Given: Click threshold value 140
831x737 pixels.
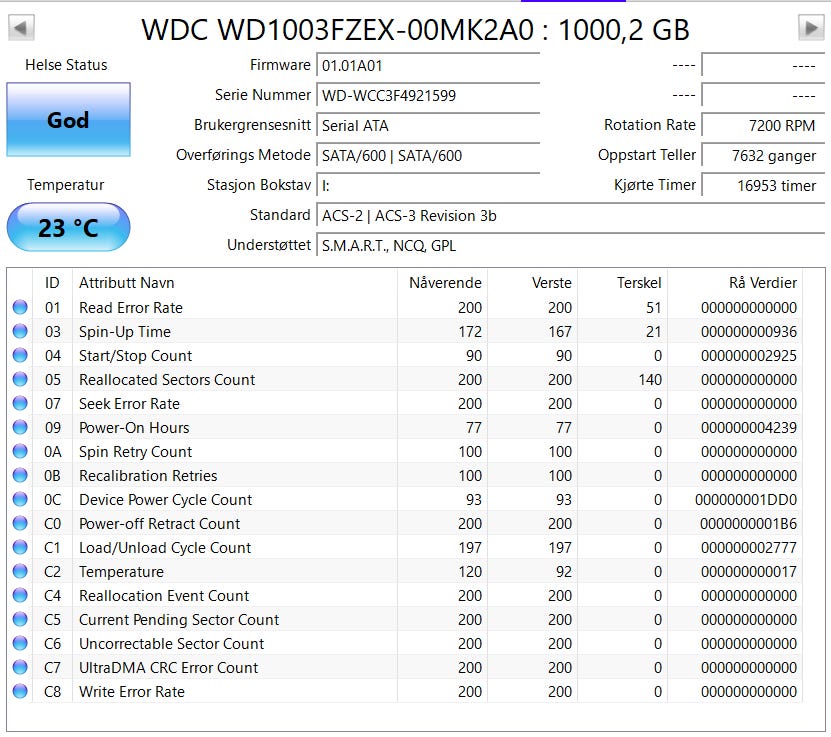Looking at the screenshot, I should 650,379.
